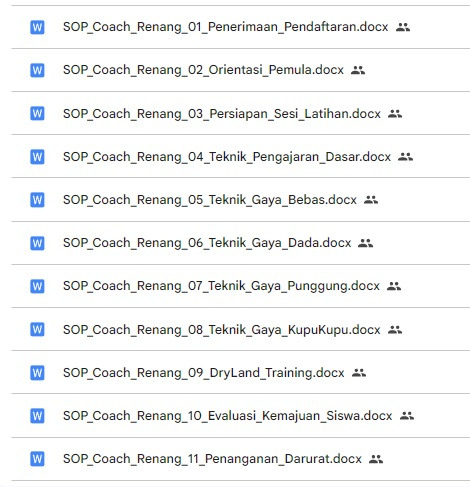Choose the 10_Evaluasi_Kemajuan_Siswa.docx name
This screenshot has height=487, width=470.
228,416
